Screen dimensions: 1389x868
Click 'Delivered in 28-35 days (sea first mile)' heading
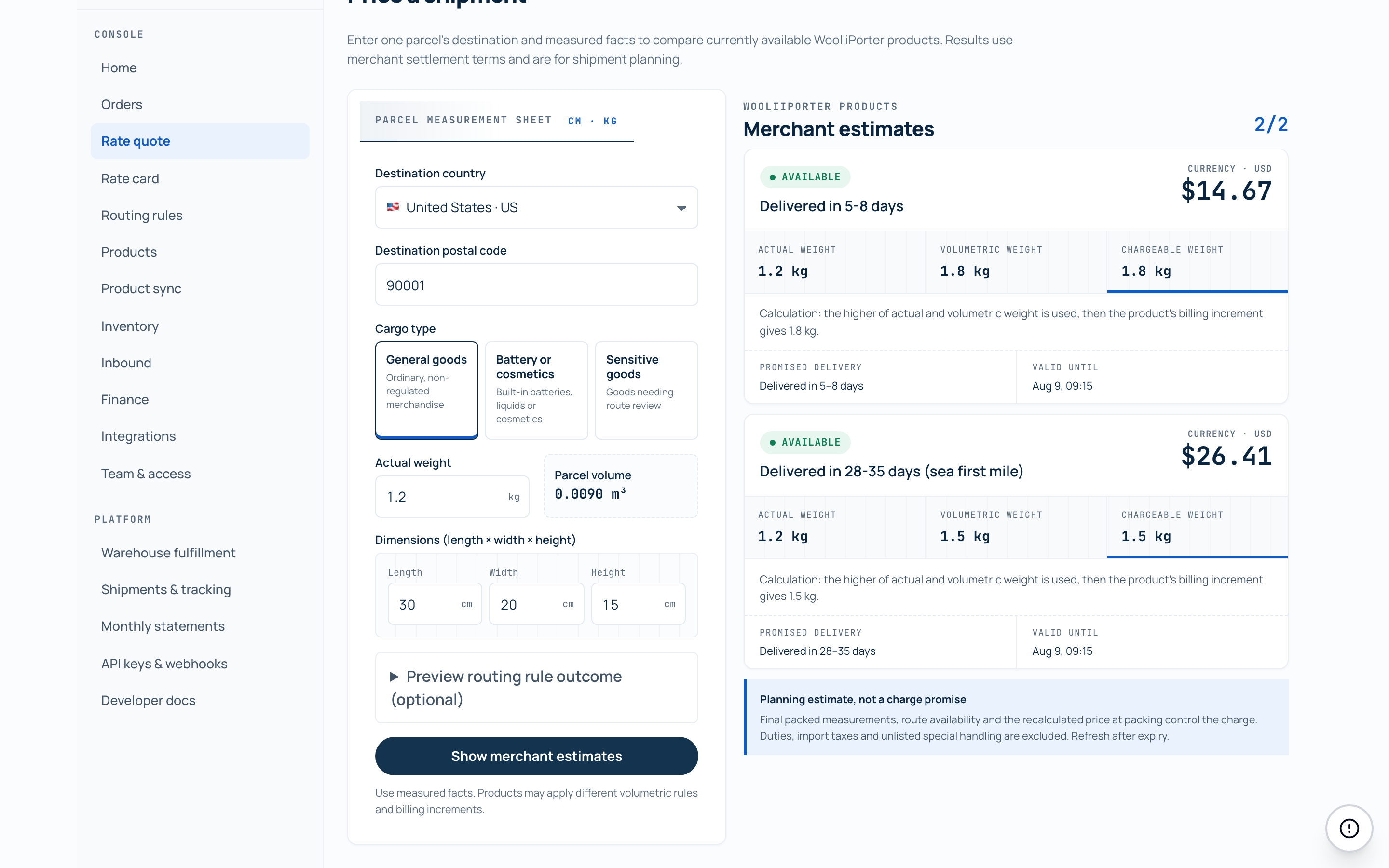[x=891, y=471]
